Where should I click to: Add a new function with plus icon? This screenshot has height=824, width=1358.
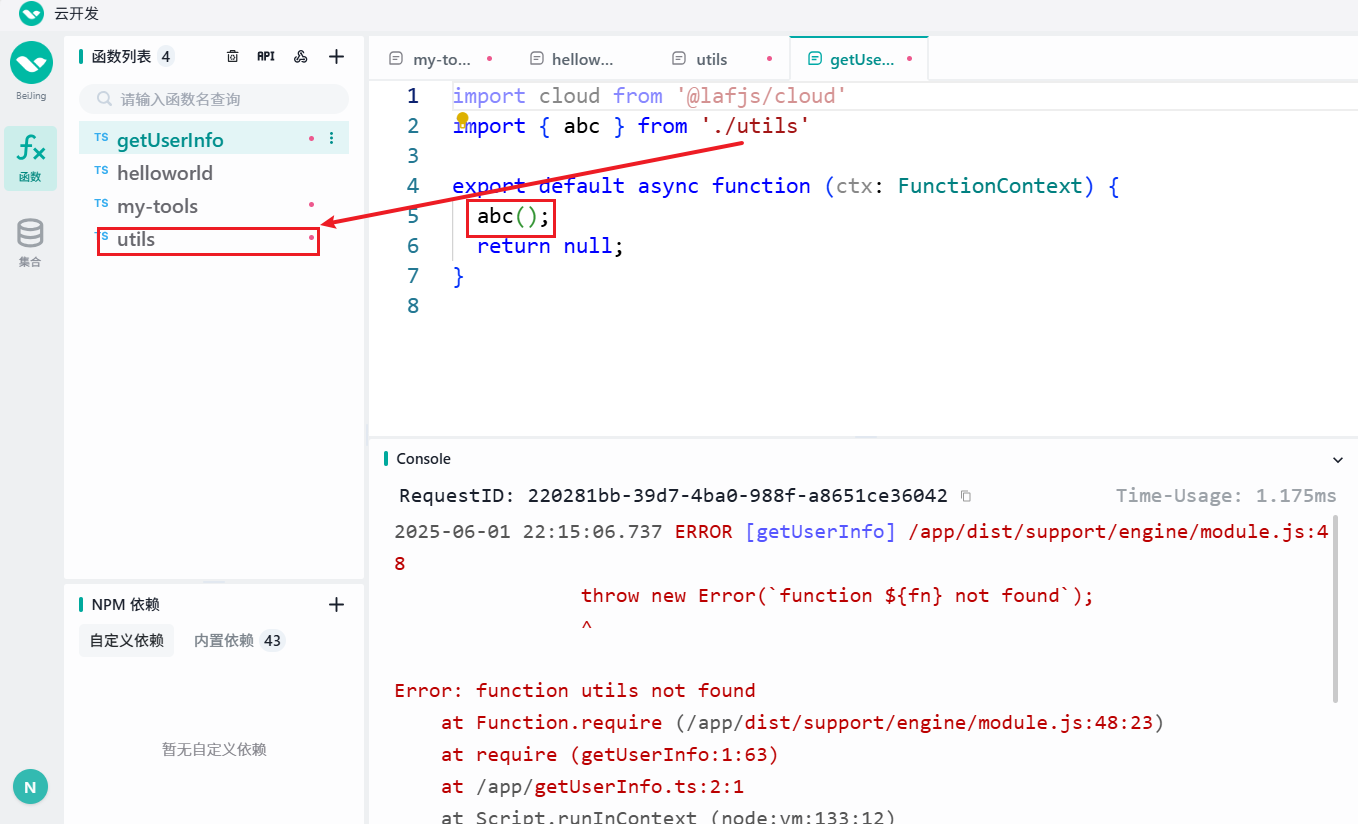336,57
